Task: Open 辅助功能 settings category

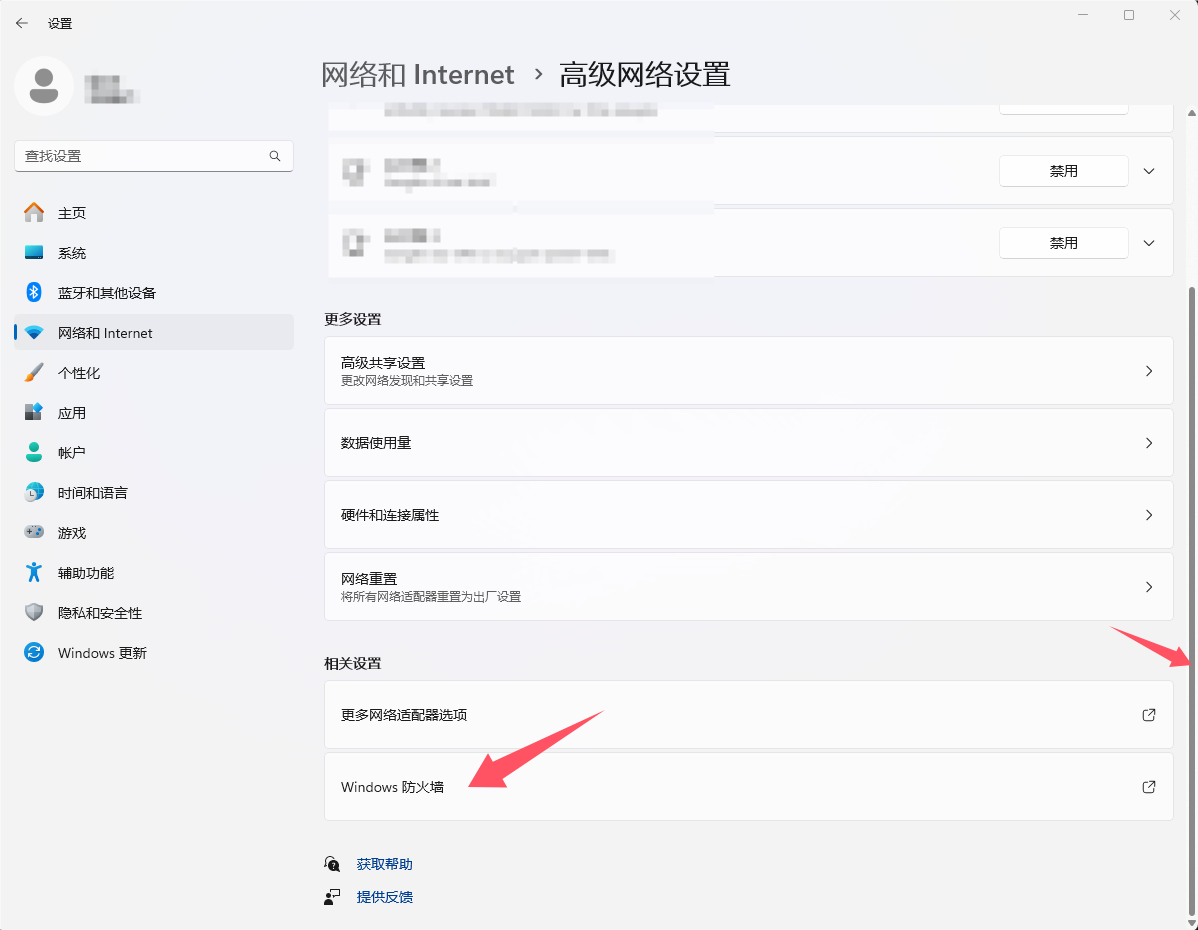Action: (154, 572)
